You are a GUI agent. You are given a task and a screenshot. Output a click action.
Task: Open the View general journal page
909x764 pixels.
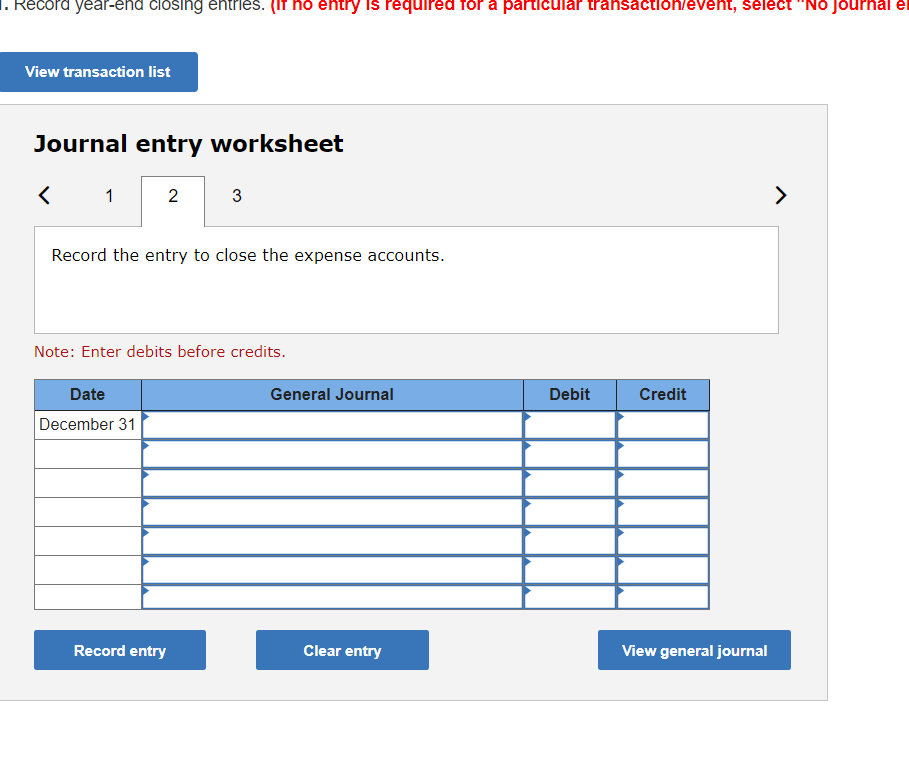[x=694, y=649]
